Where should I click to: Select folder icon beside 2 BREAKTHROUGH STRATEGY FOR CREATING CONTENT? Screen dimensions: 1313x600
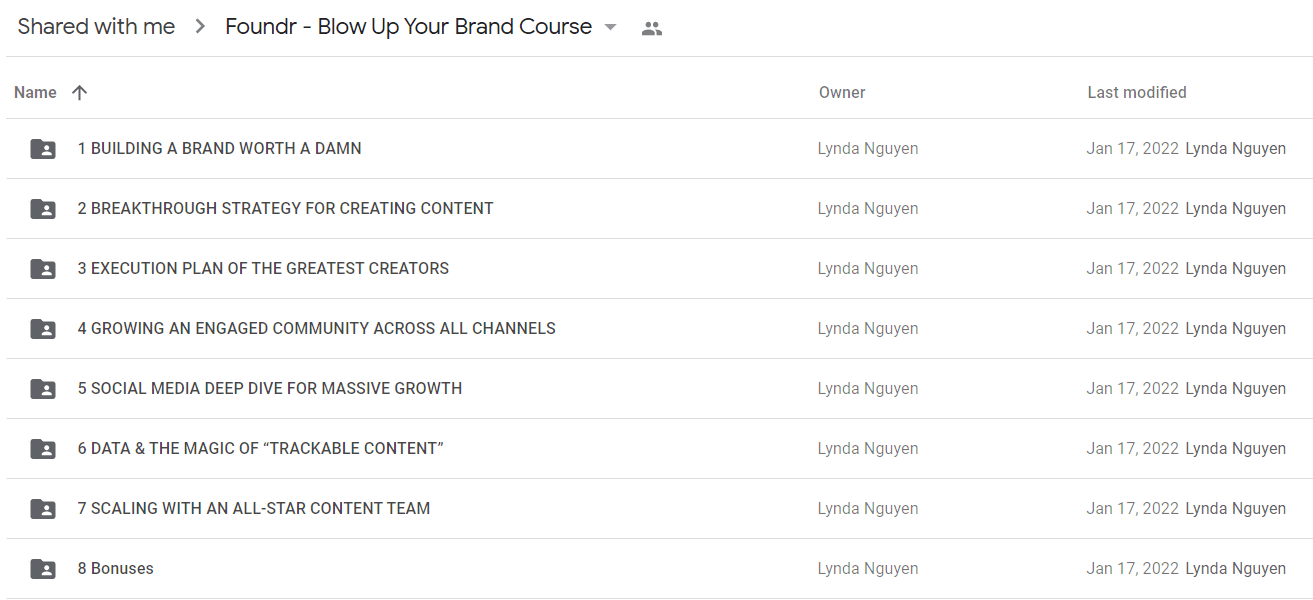43,209
